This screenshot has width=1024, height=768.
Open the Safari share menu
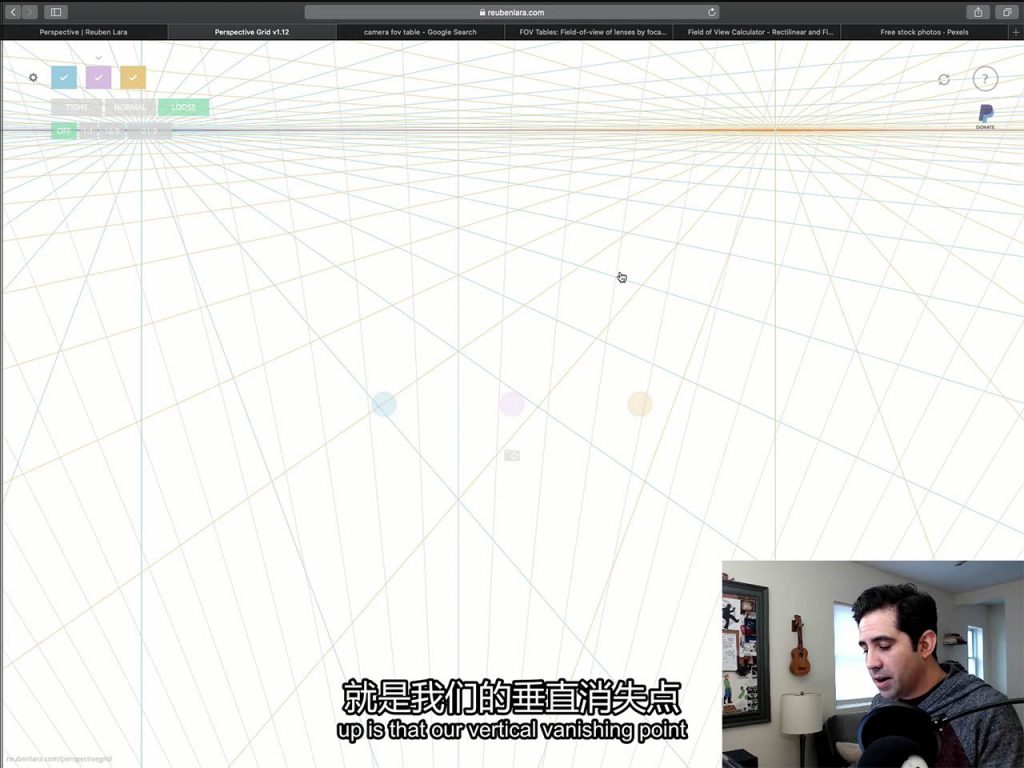tap(978, 12)
